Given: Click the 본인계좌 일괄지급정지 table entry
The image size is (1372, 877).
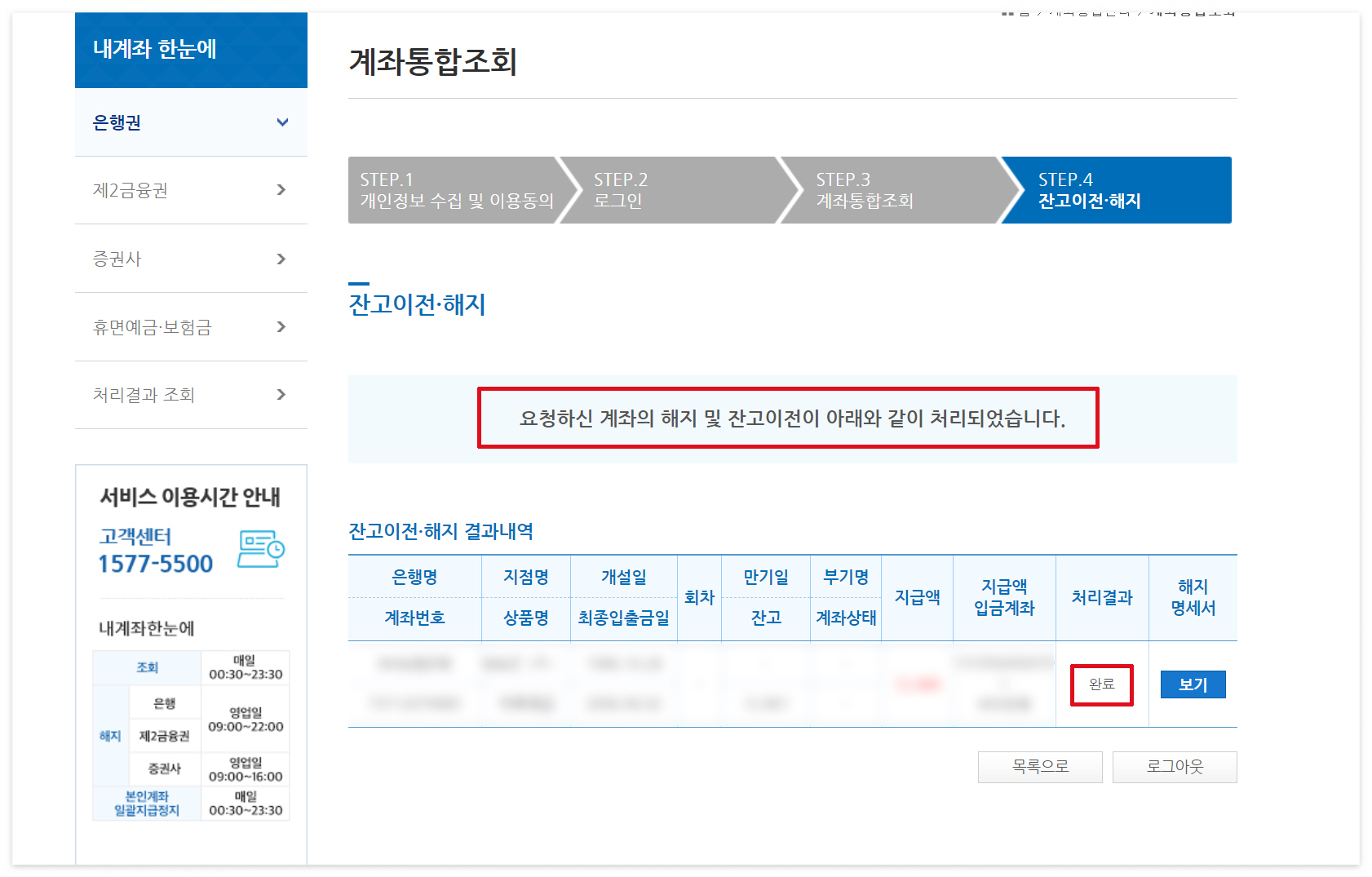Looking at the screenshot, I should 147,804.
